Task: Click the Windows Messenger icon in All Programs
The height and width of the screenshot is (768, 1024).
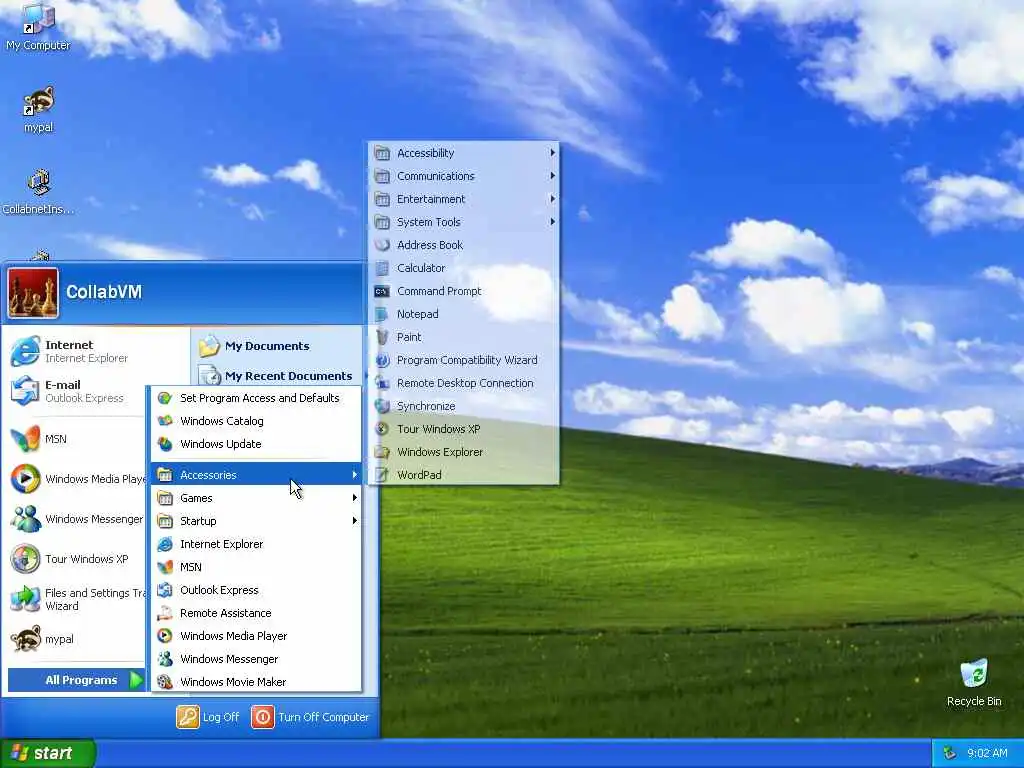Action: coord(165,659)
